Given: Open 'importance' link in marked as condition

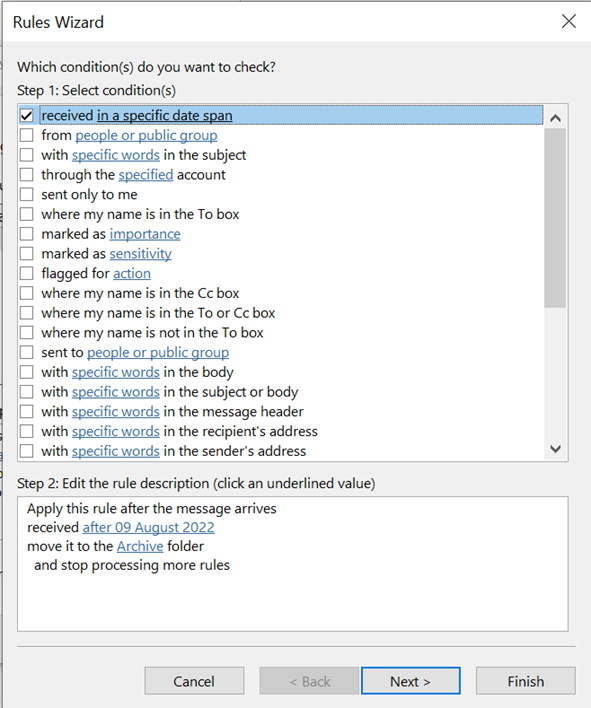Looking at the screenshot, I should point(145,234).
